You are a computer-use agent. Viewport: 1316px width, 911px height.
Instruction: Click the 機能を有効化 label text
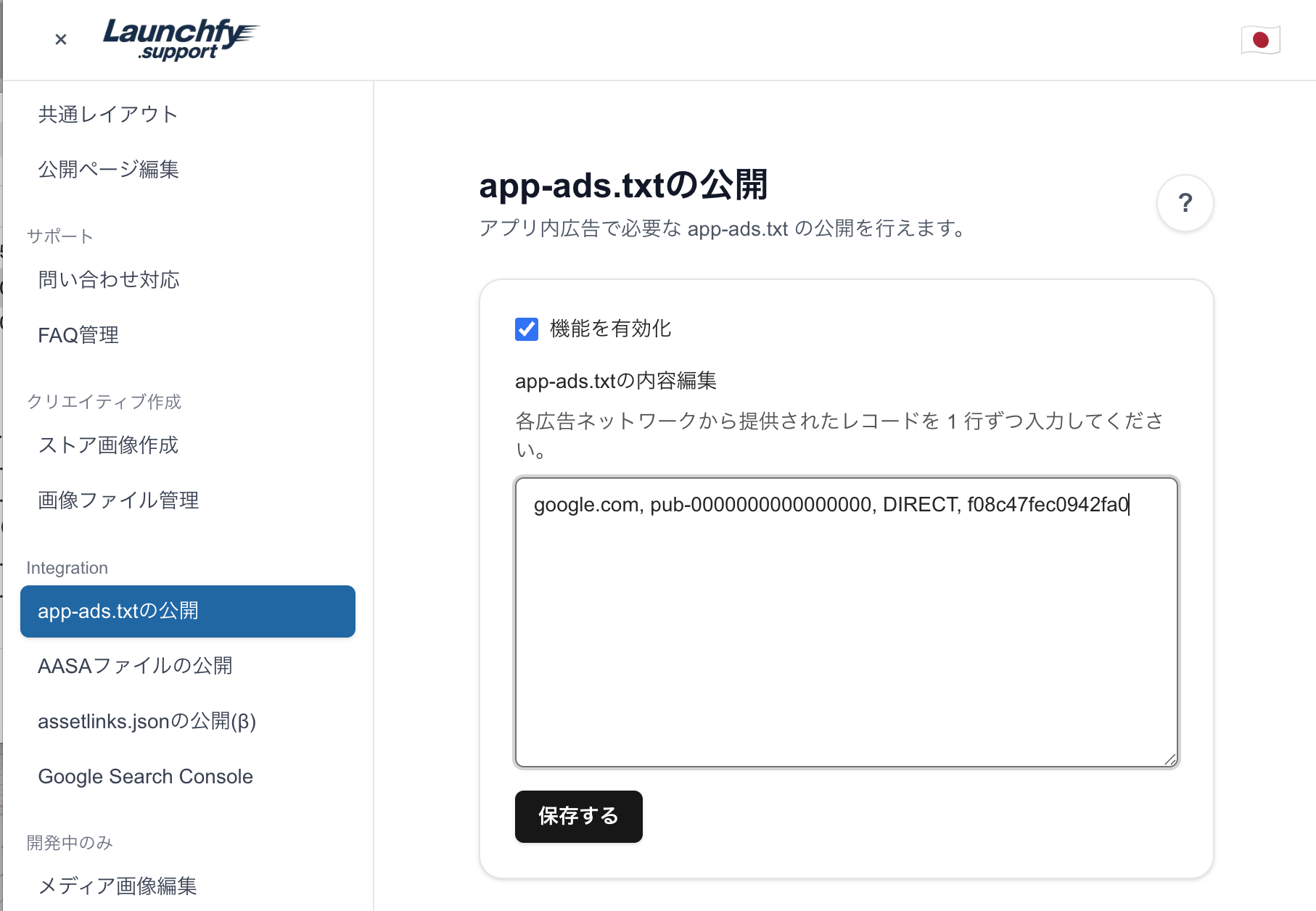point(610,329)
